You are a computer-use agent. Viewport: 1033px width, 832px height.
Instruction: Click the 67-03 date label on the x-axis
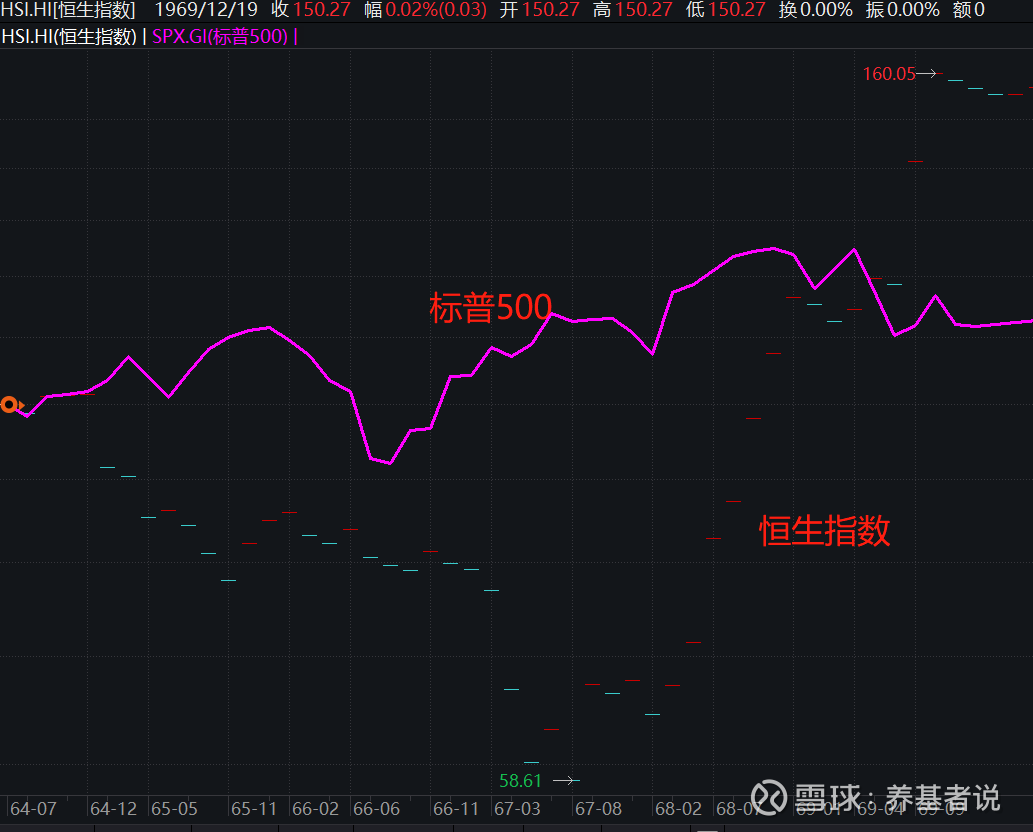[x=520, y=808]
